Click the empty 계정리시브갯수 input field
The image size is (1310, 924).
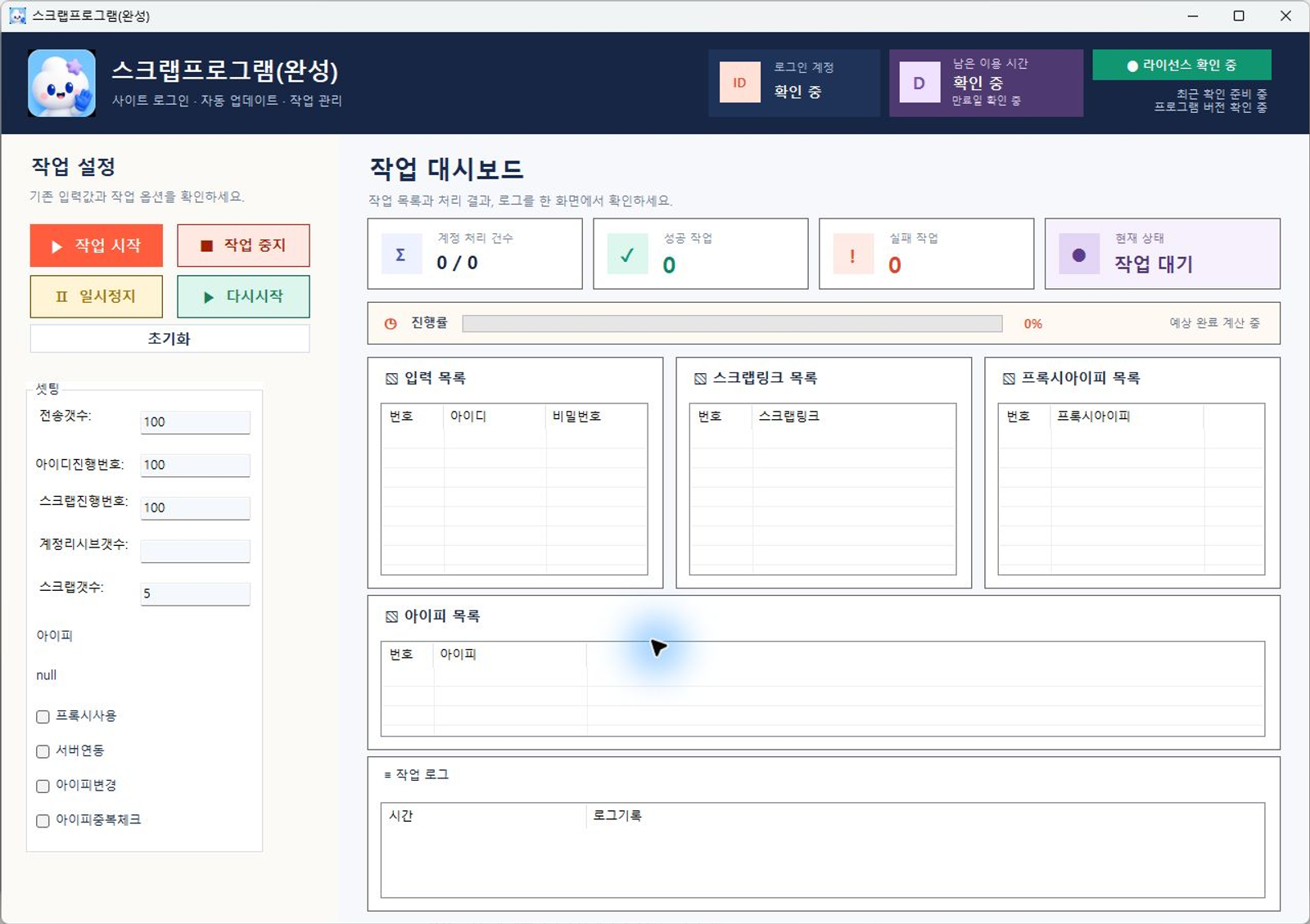[195, 551]
